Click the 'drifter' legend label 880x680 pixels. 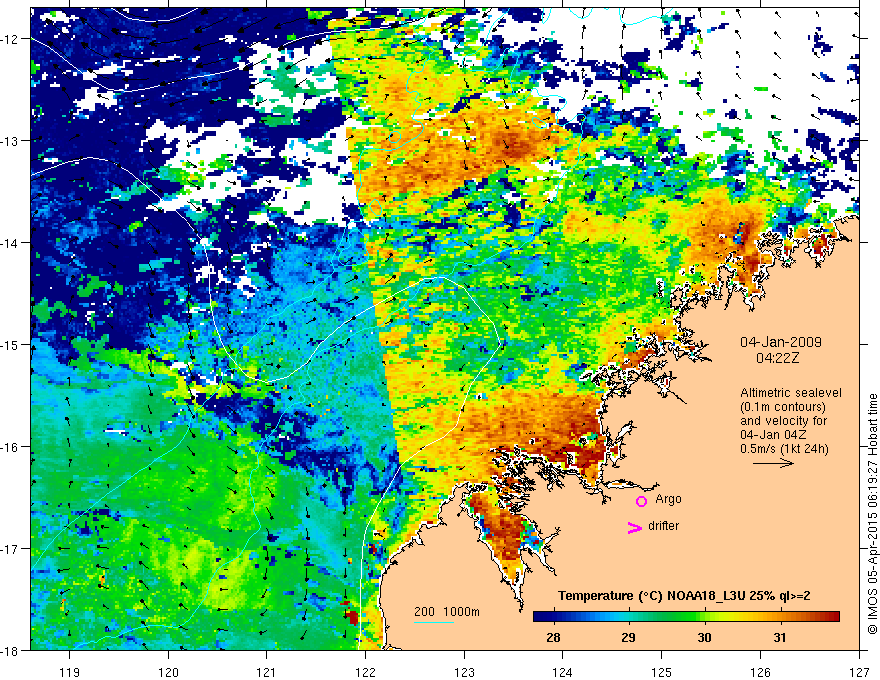coord(663,526)
